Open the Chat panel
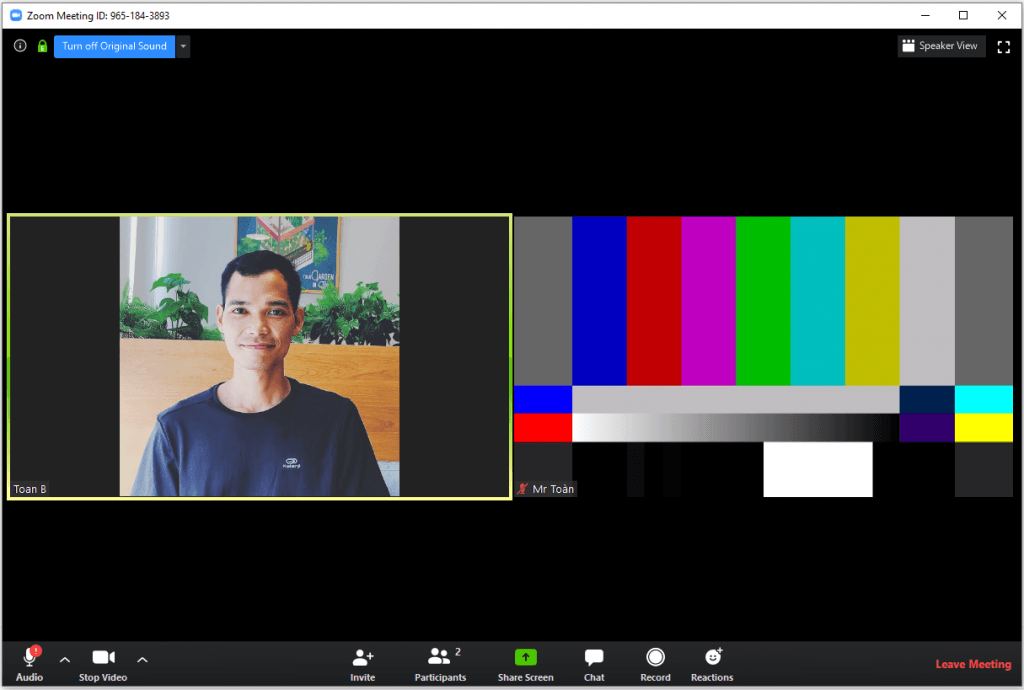 click(x=594, y=658)
